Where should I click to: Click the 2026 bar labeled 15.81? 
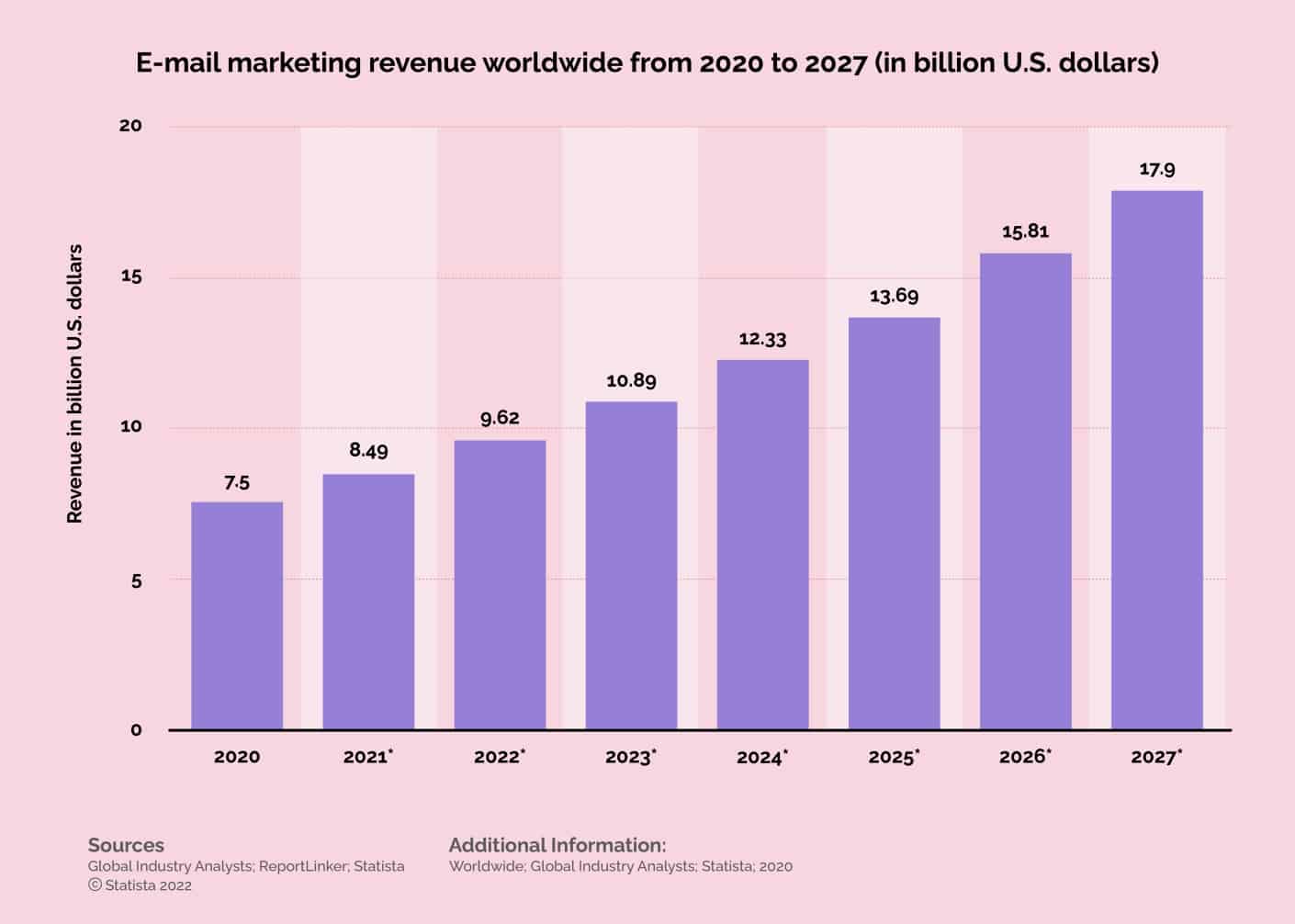[1025, 491]
